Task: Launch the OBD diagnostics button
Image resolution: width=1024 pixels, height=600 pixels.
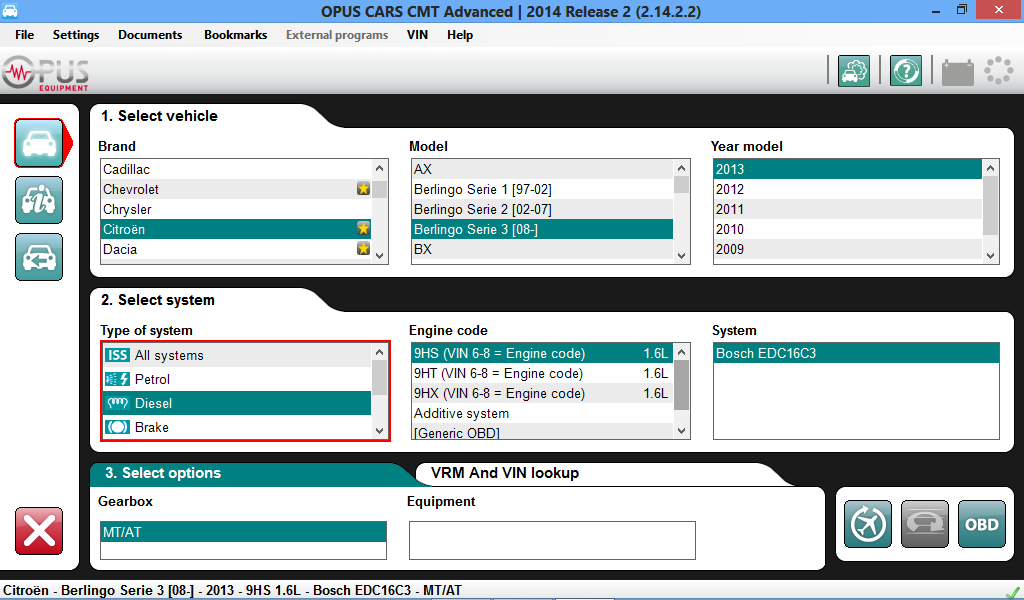Action: coord(982,524)
